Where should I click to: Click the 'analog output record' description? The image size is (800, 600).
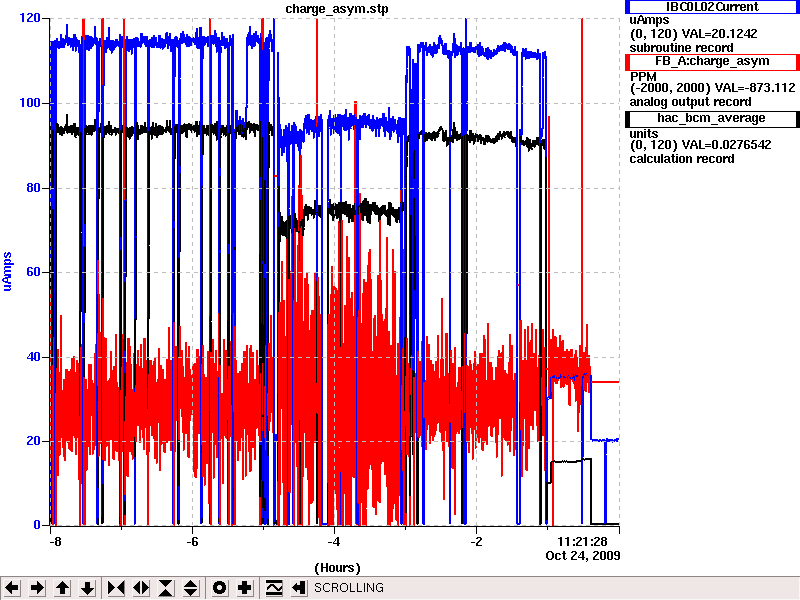click(x=690, y=102)
